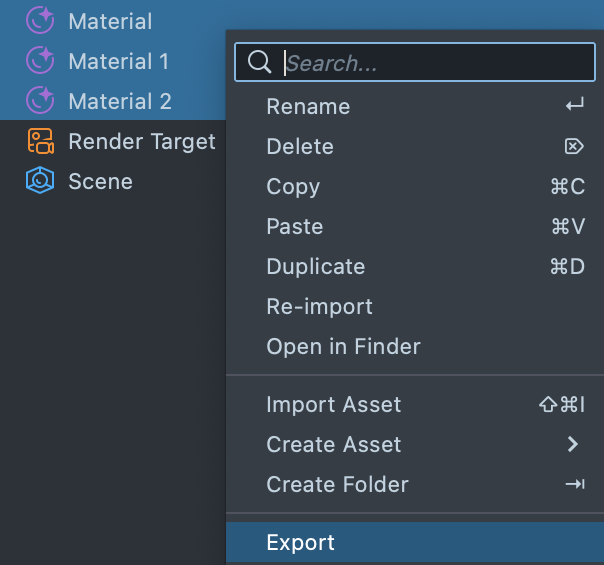Viewport: 604px width, 565px height.
Task: Click the Scene asset icon
Action: coord(40,181)
